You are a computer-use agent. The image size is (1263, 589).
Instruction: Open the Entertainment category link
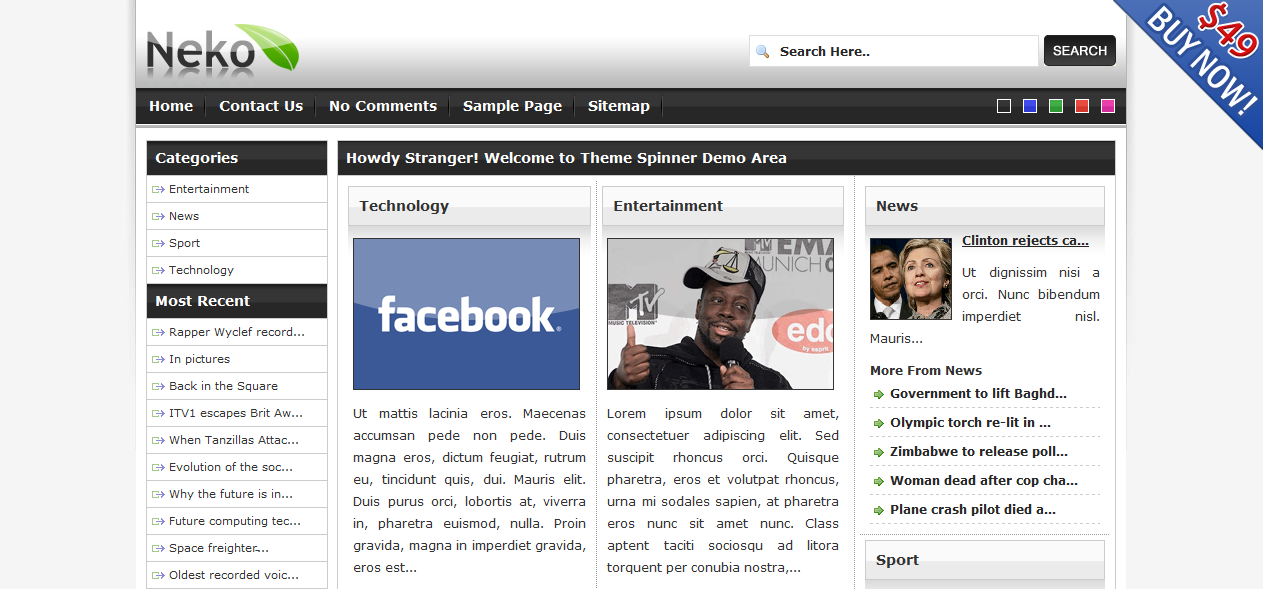pos(209,189)
